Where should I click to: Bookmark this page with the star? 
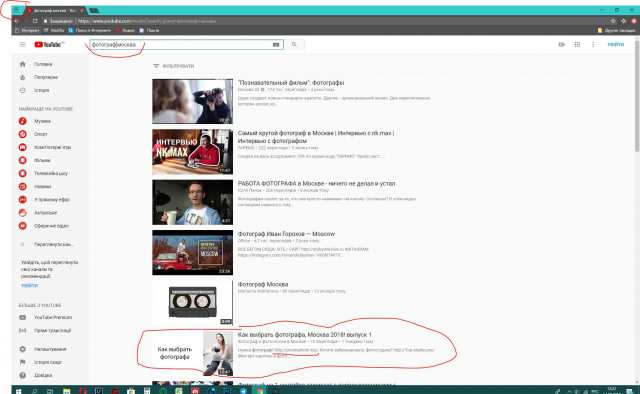613,21
